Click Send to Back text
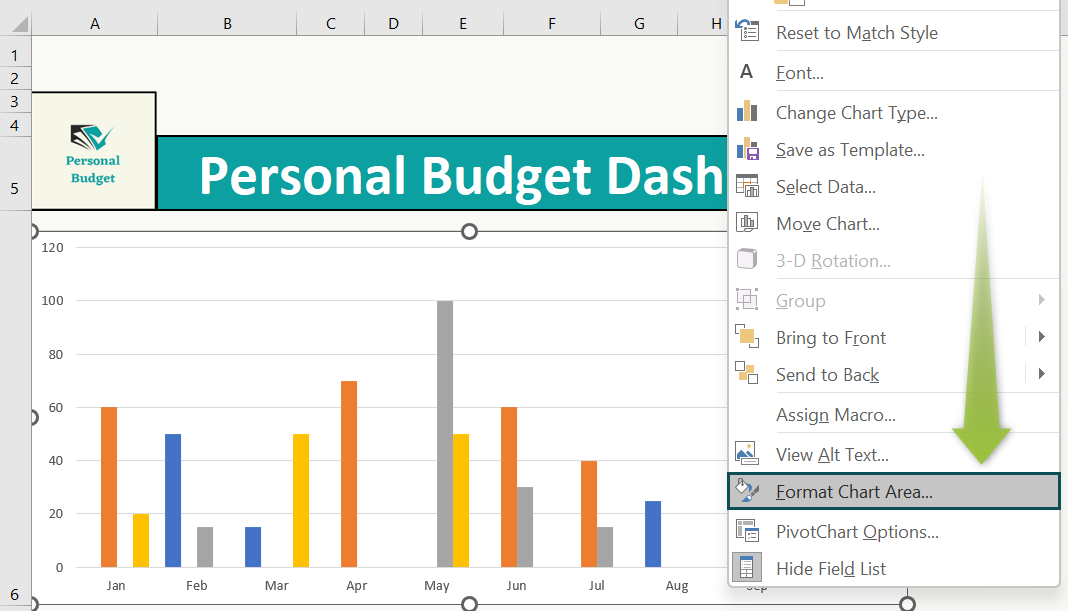 828,375
